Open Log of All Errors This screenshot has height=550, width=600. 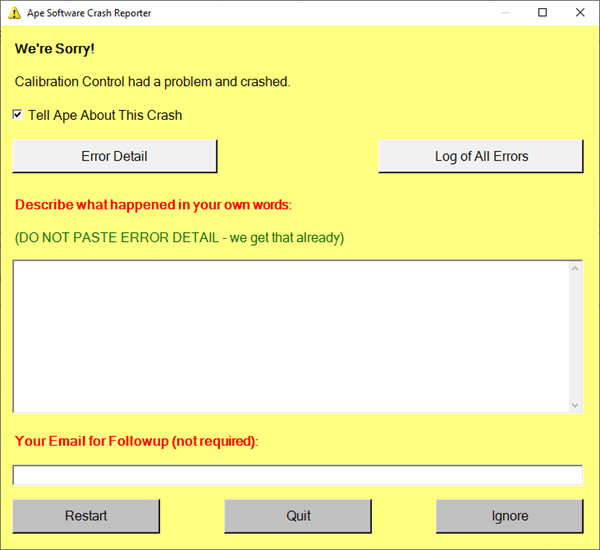[x=481, y=156]
